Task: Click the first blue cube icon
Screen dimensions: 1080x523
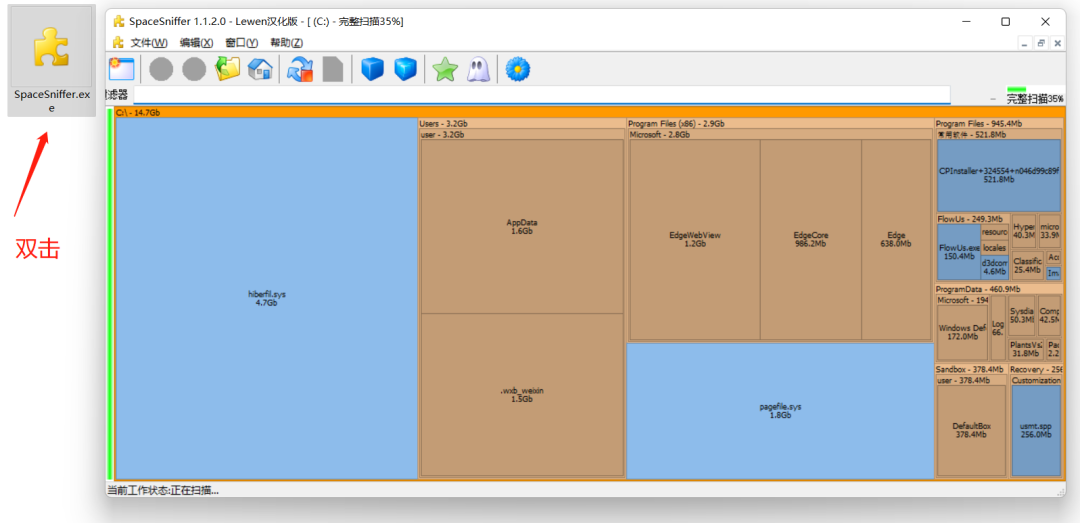Action: [372, 69]
